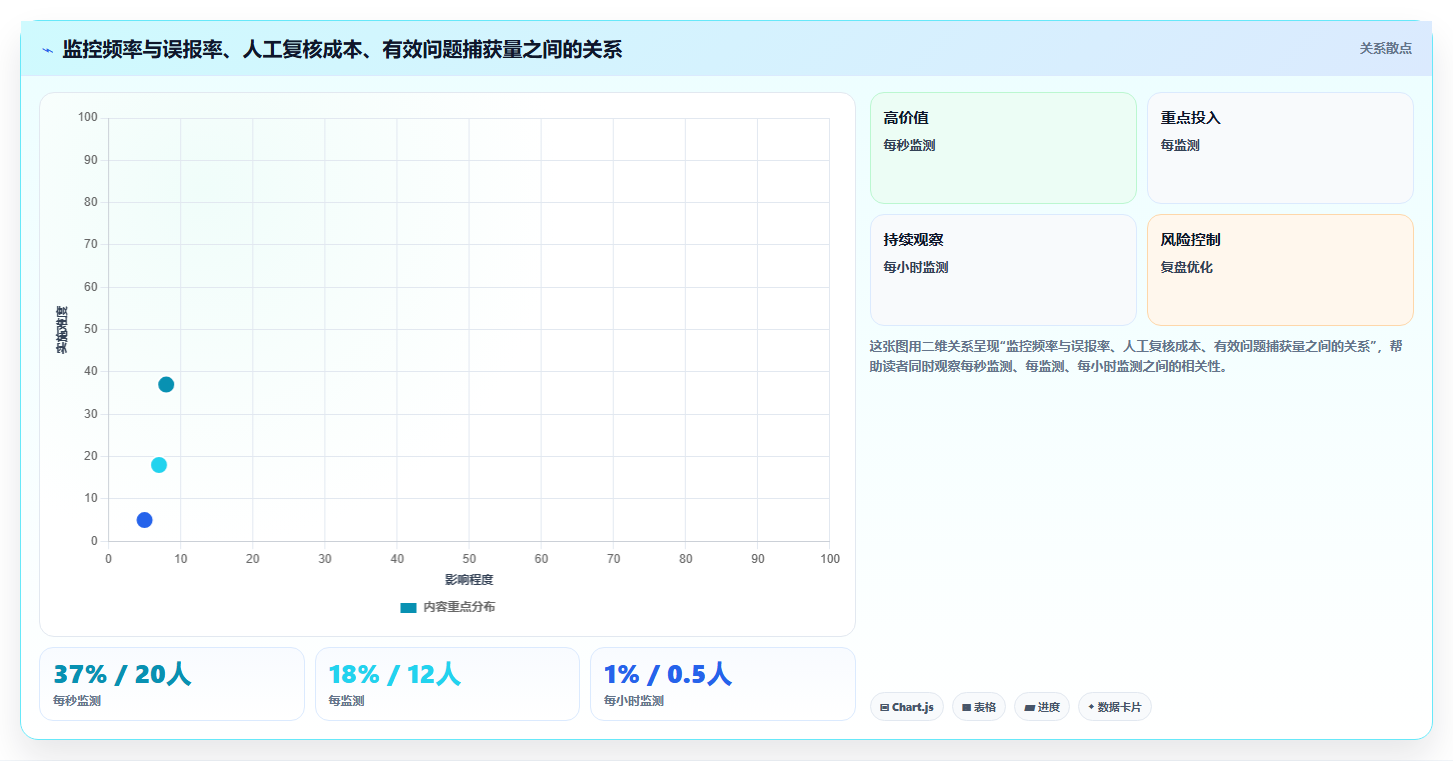Click the 影响程度 x-axis title
This screenshot has height=761, width=1453.
469,579
